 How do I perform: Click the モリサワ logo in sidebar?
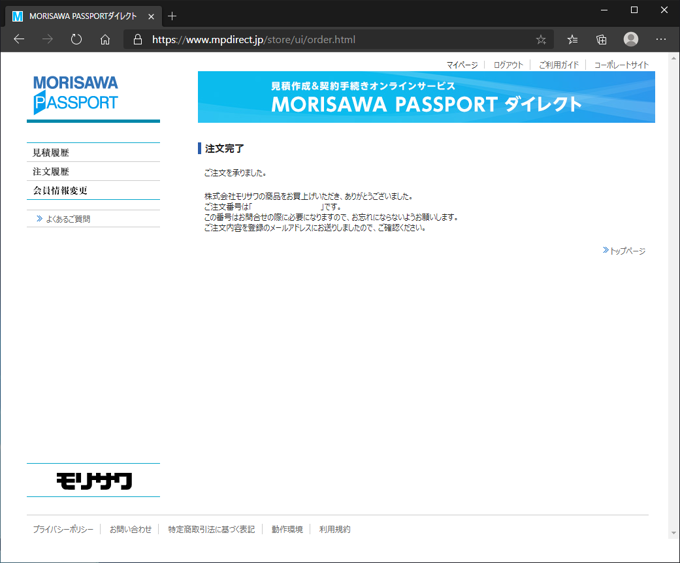point(94,481)
